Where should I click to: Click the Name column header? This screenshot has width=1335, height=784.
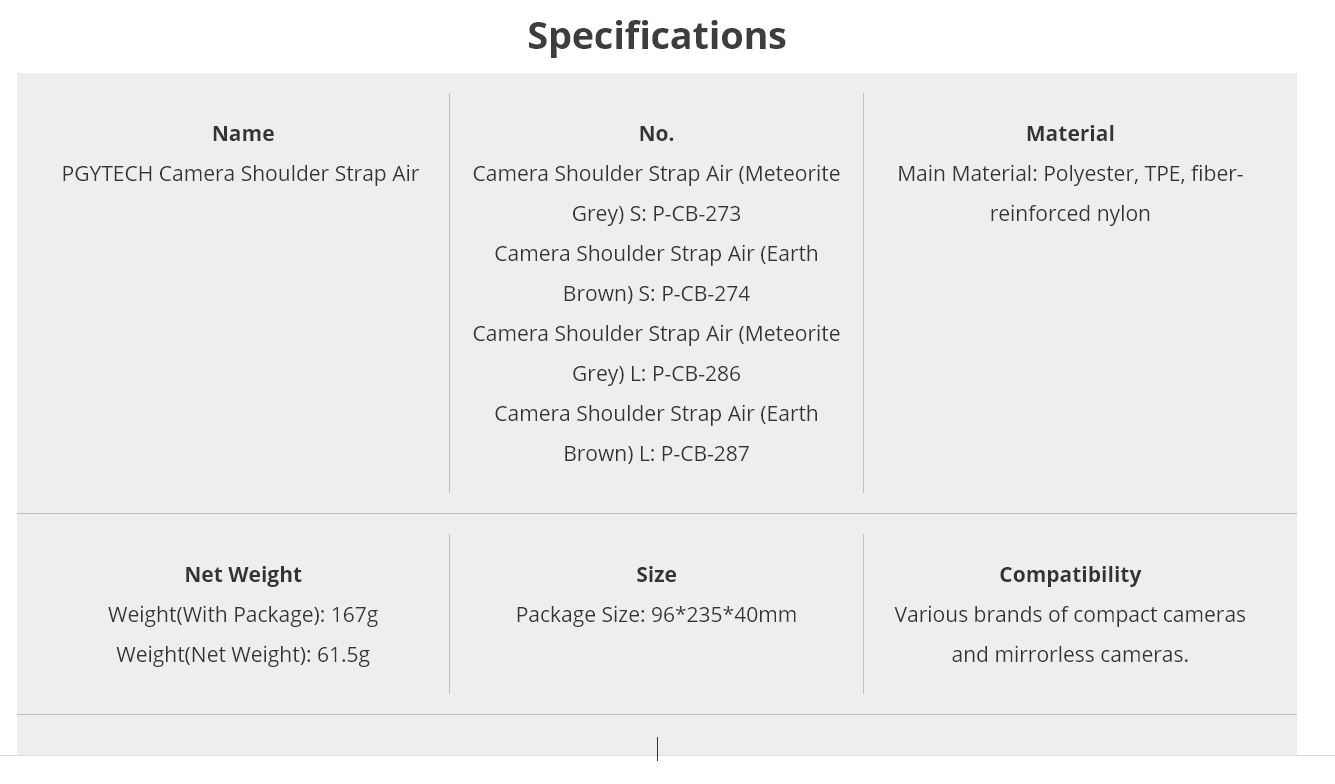tap(243, 133)
